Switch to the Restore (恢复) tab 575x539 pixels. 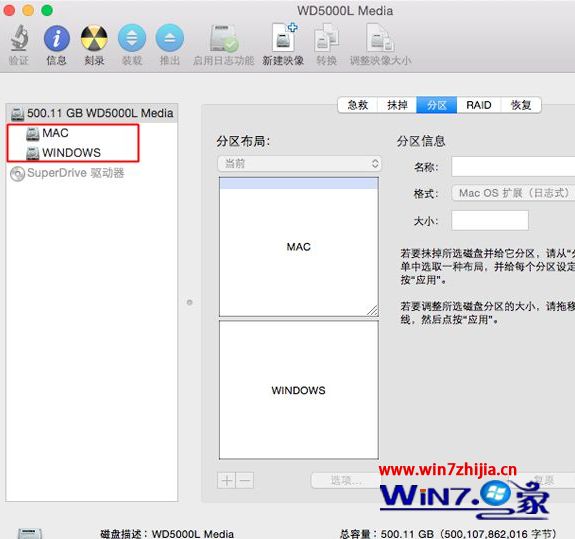(x=521, y=105)
